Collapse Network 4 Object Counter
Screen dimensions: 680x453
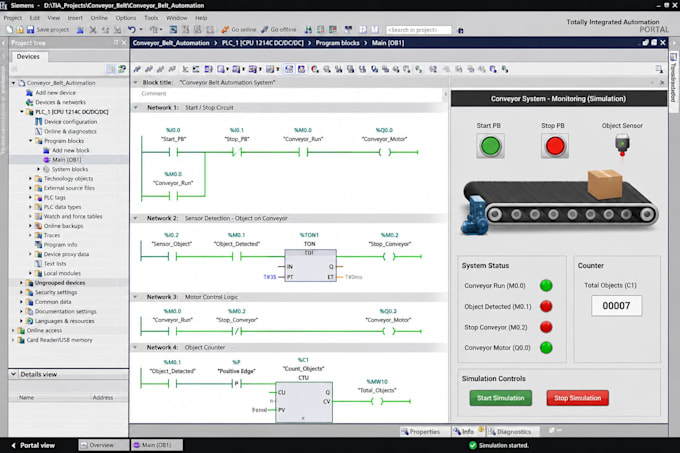[136, 347]
